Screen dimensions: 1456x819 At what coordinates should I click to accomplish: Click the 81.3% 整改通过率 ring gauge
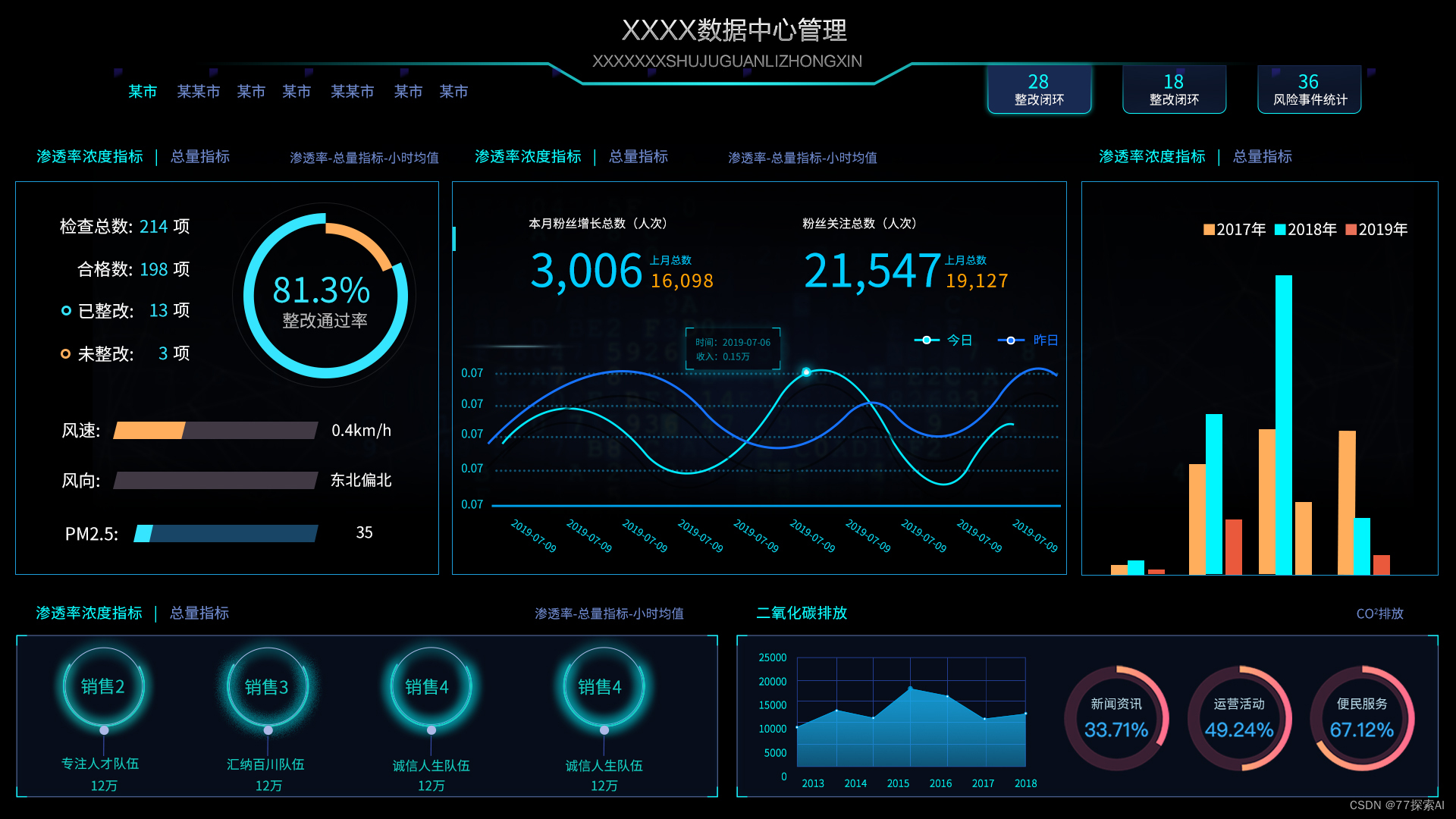point(325,296)
